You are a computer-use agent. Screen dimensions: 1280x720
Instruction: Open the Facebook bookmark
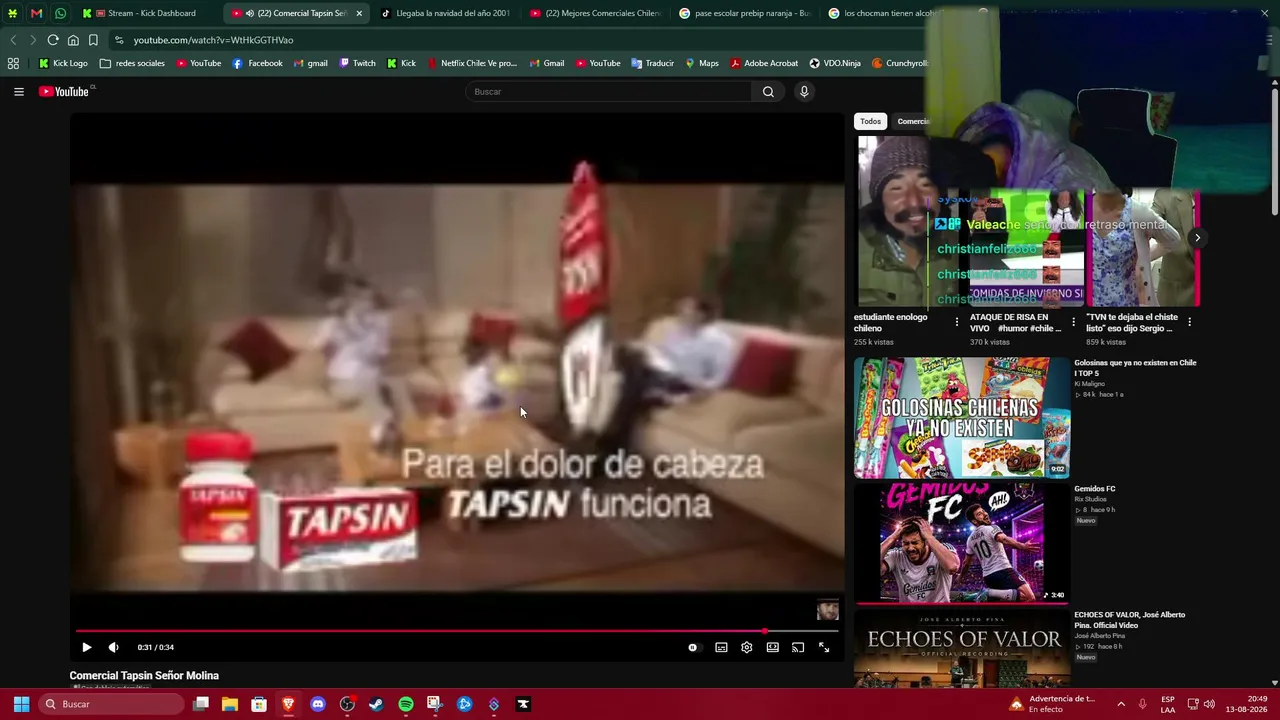click(x=257, y=63)
